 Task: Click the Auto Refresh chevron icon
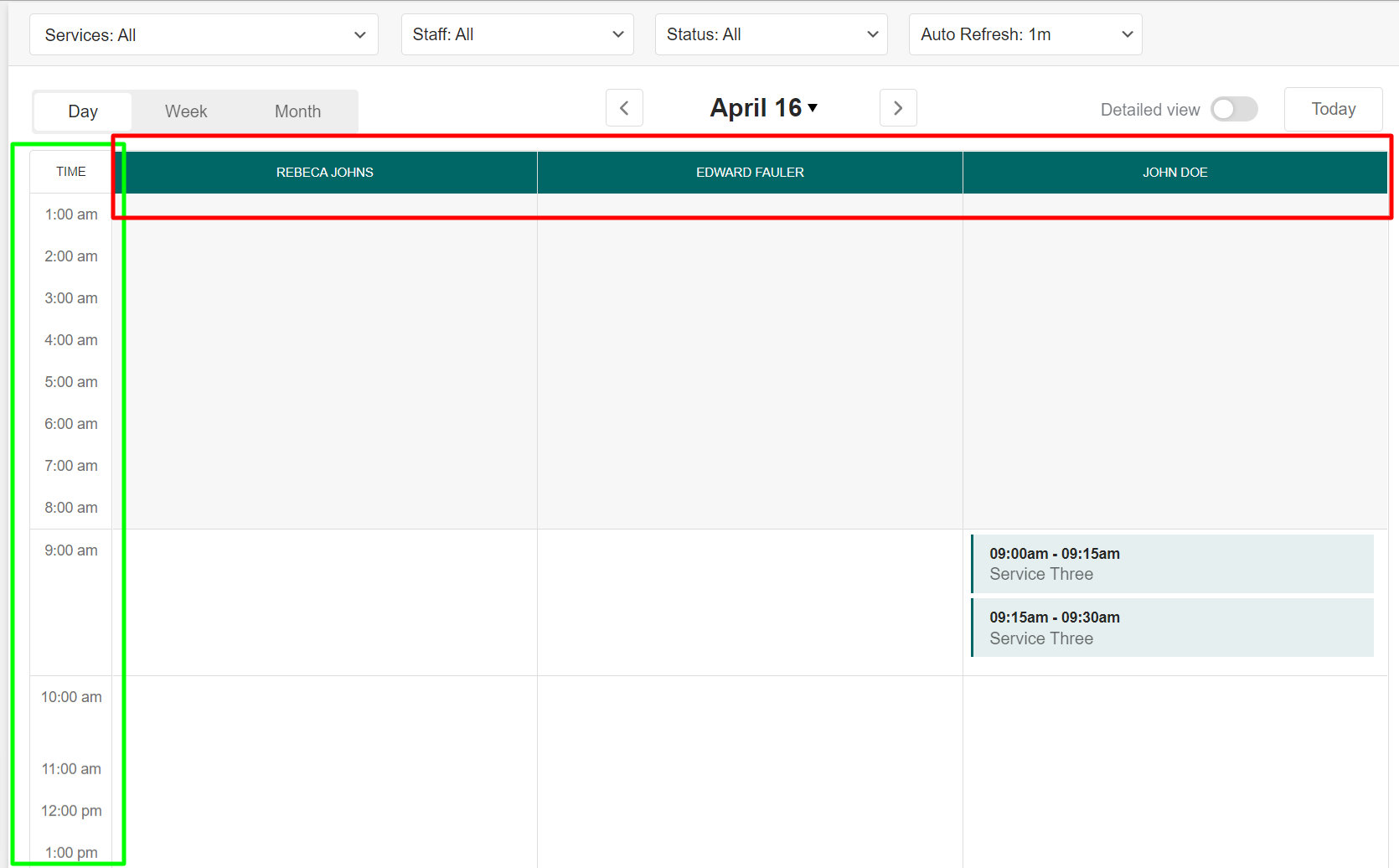click(x=1126, y=34)
